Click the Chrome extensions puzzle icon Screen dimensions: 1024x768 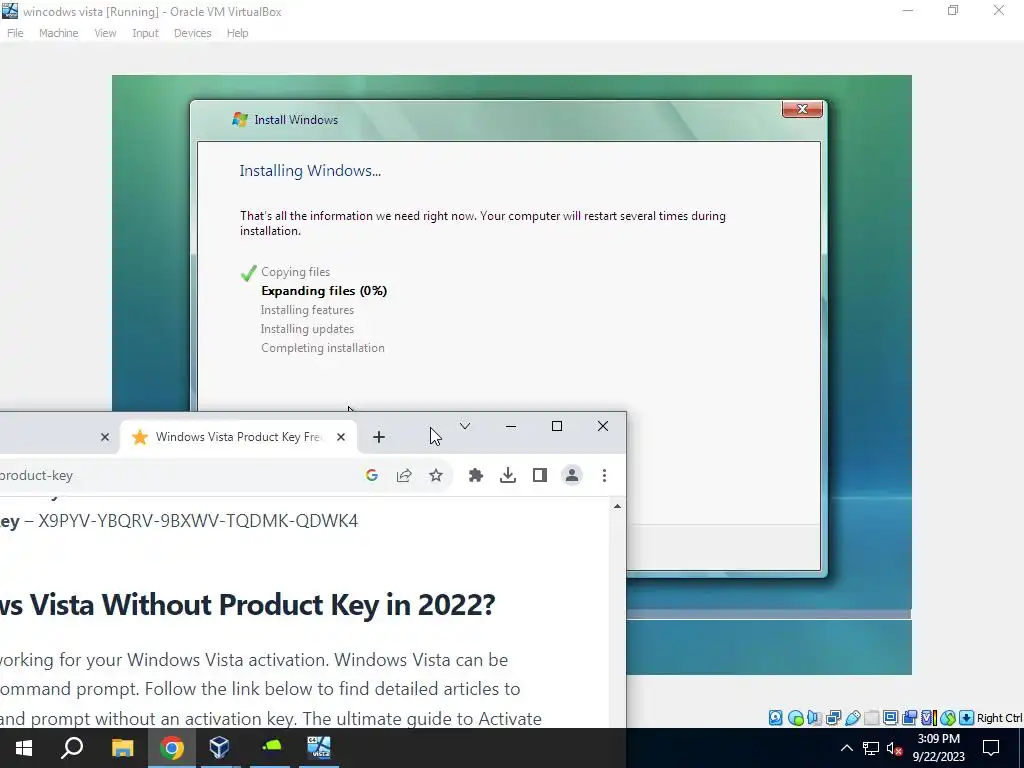coord(476,475)
